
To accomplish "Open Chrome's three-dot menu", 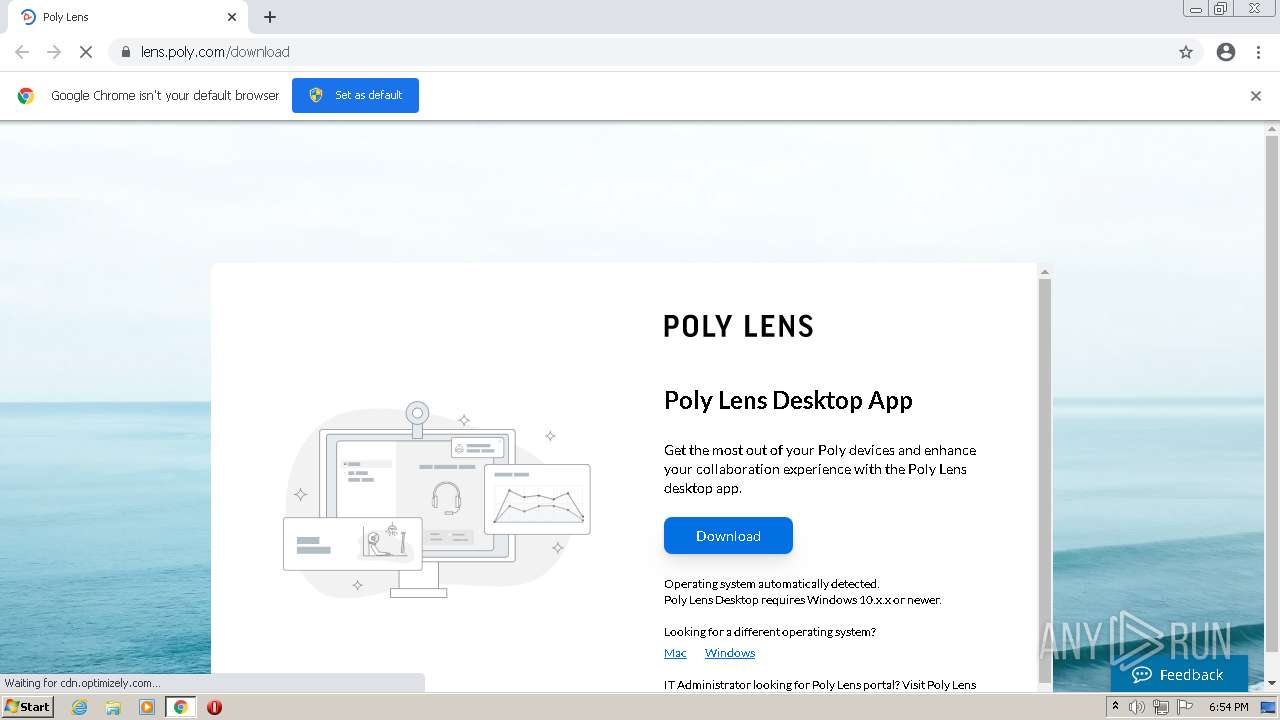I will click(1258, 52).
